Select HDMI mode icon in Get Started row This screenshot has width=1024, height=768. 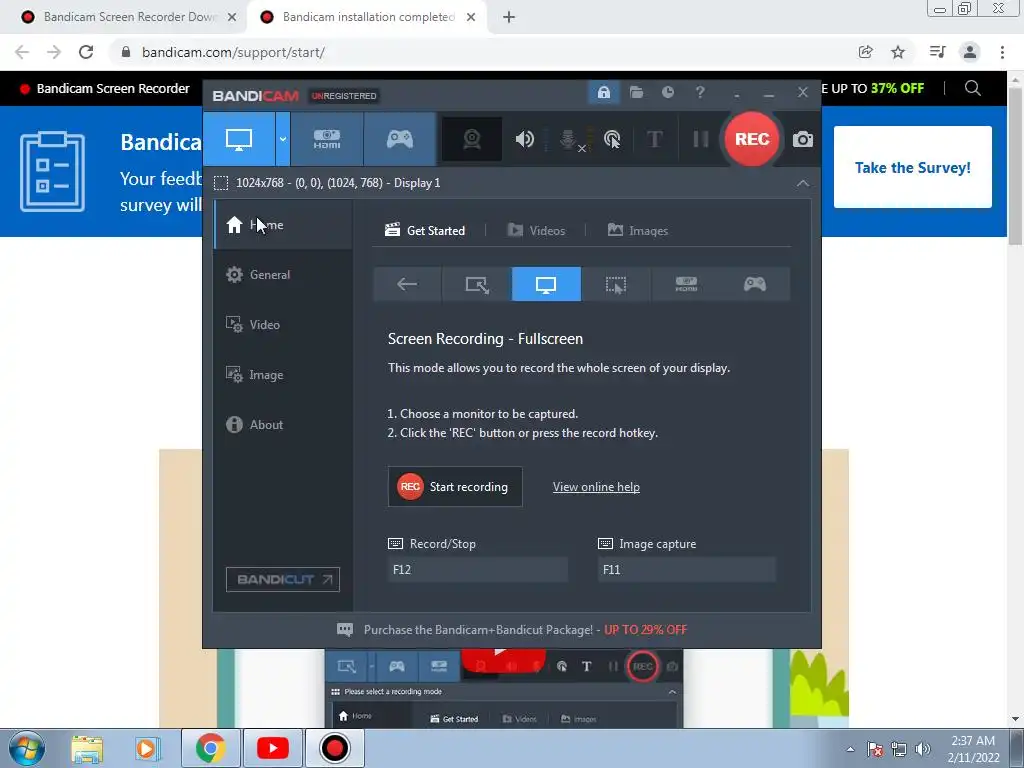[x=686, y=284]
